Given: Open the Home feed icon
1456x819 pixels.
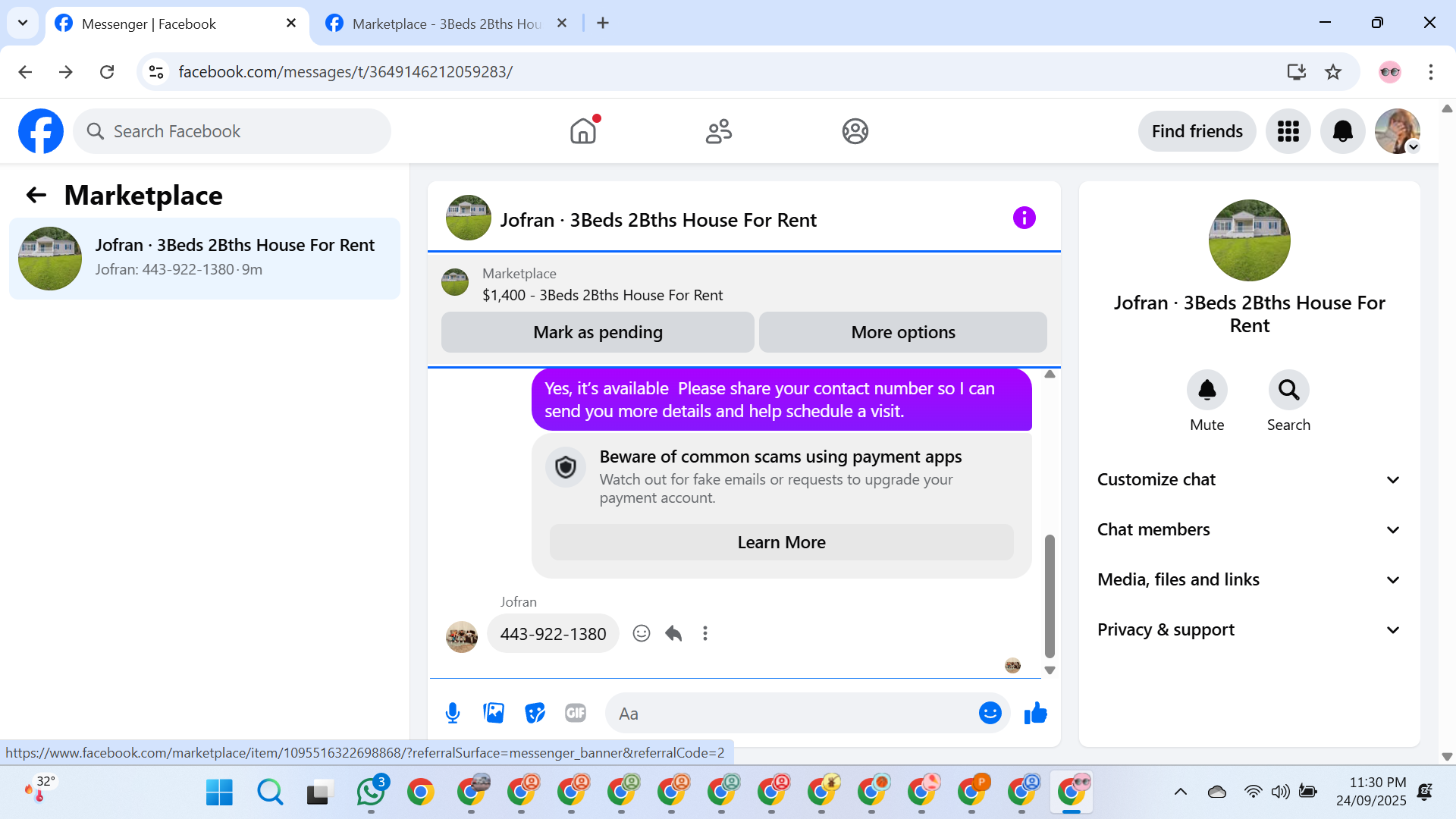Looking at the screenshot, I should coord(583,131).
